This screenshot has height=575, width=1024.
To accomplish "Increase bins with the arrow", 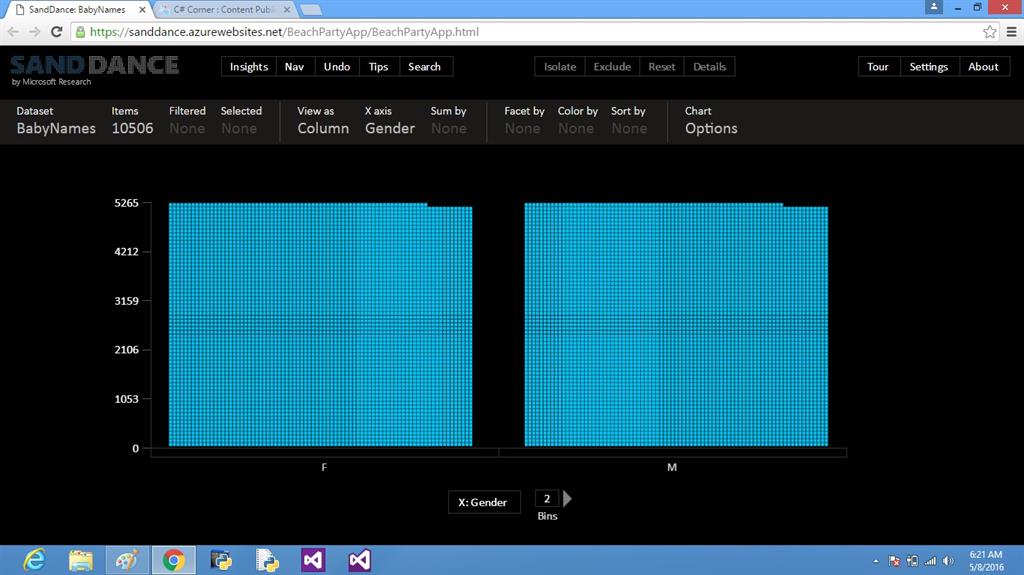I will (x=568, y=499).
